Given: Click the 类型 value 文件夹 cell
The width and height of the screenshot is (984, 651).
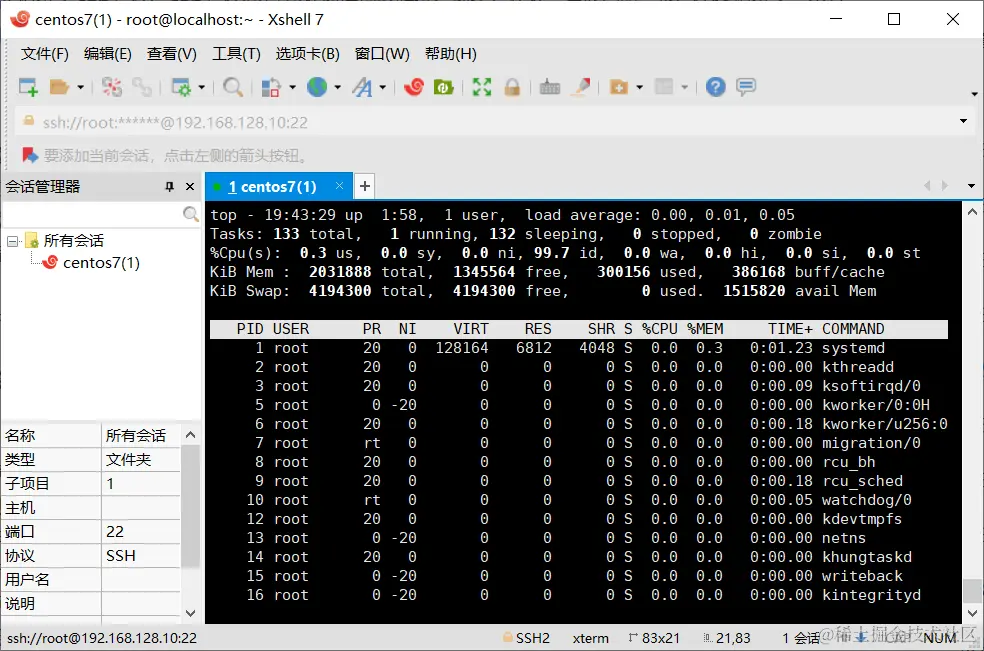Looking at the screenshot, I should 141,460.
